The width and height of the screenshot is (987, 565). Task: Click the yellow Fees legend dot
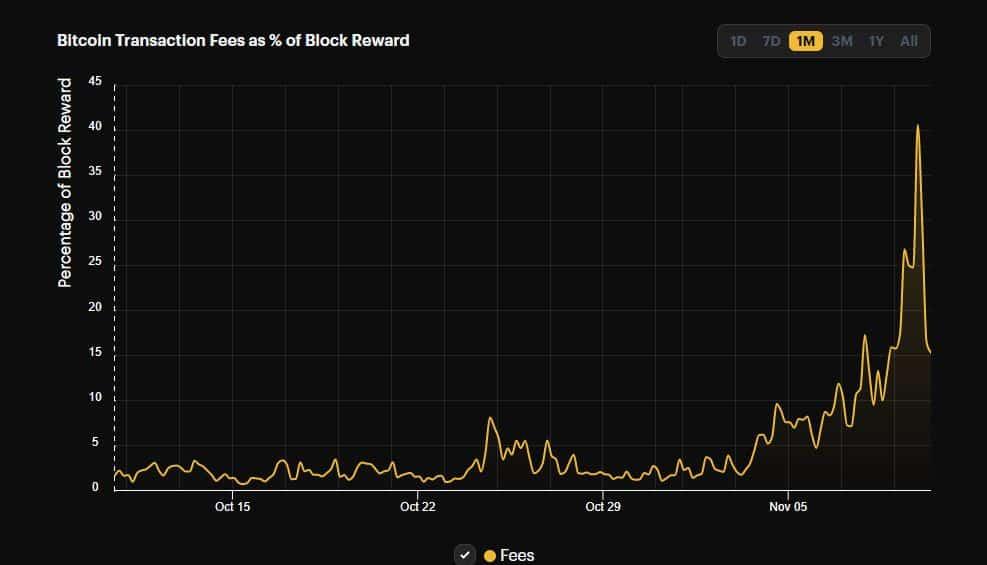pyautogui.click(x=490, y=556)
